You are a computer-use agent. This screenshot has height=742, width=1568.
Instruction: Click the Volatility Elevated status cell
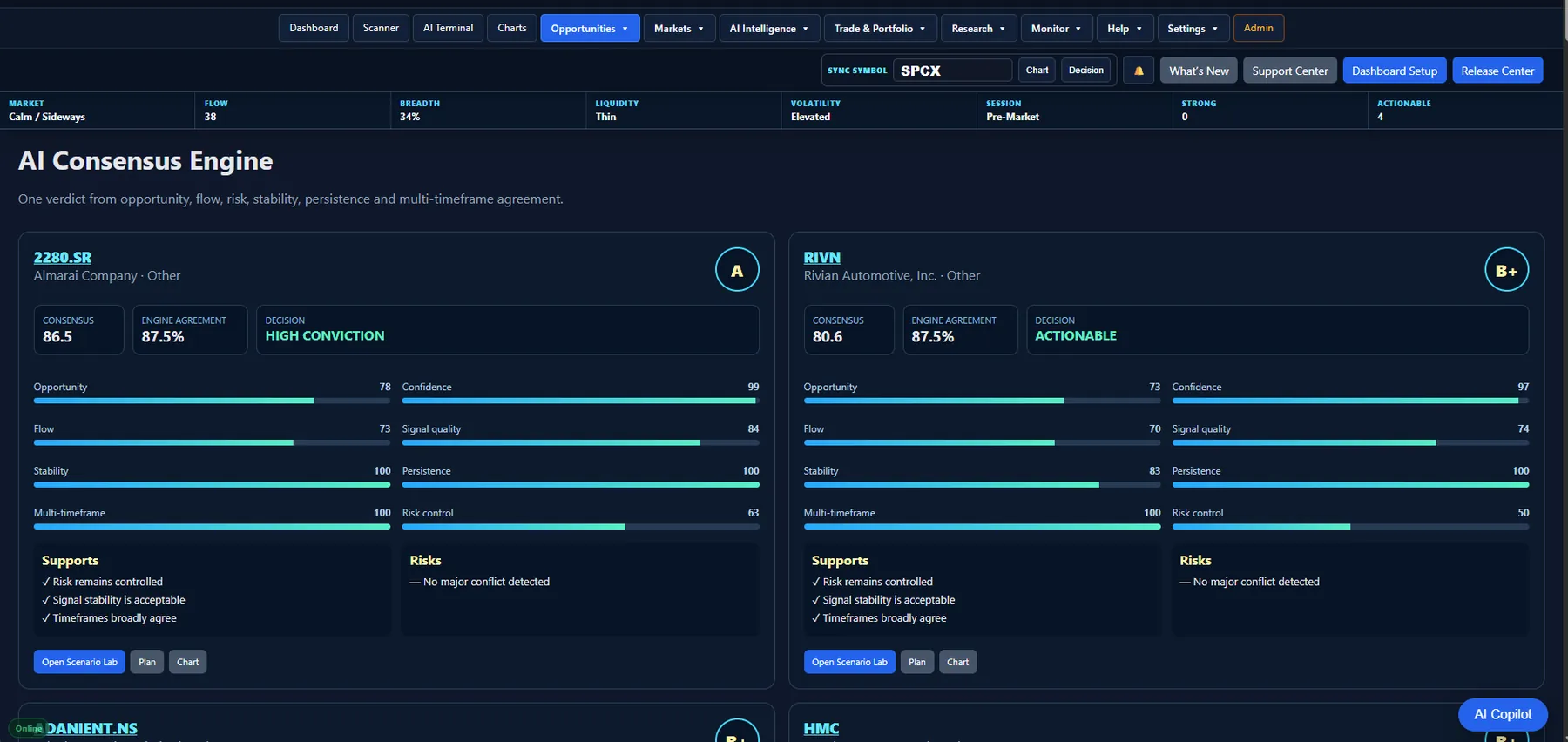[879, 111]
